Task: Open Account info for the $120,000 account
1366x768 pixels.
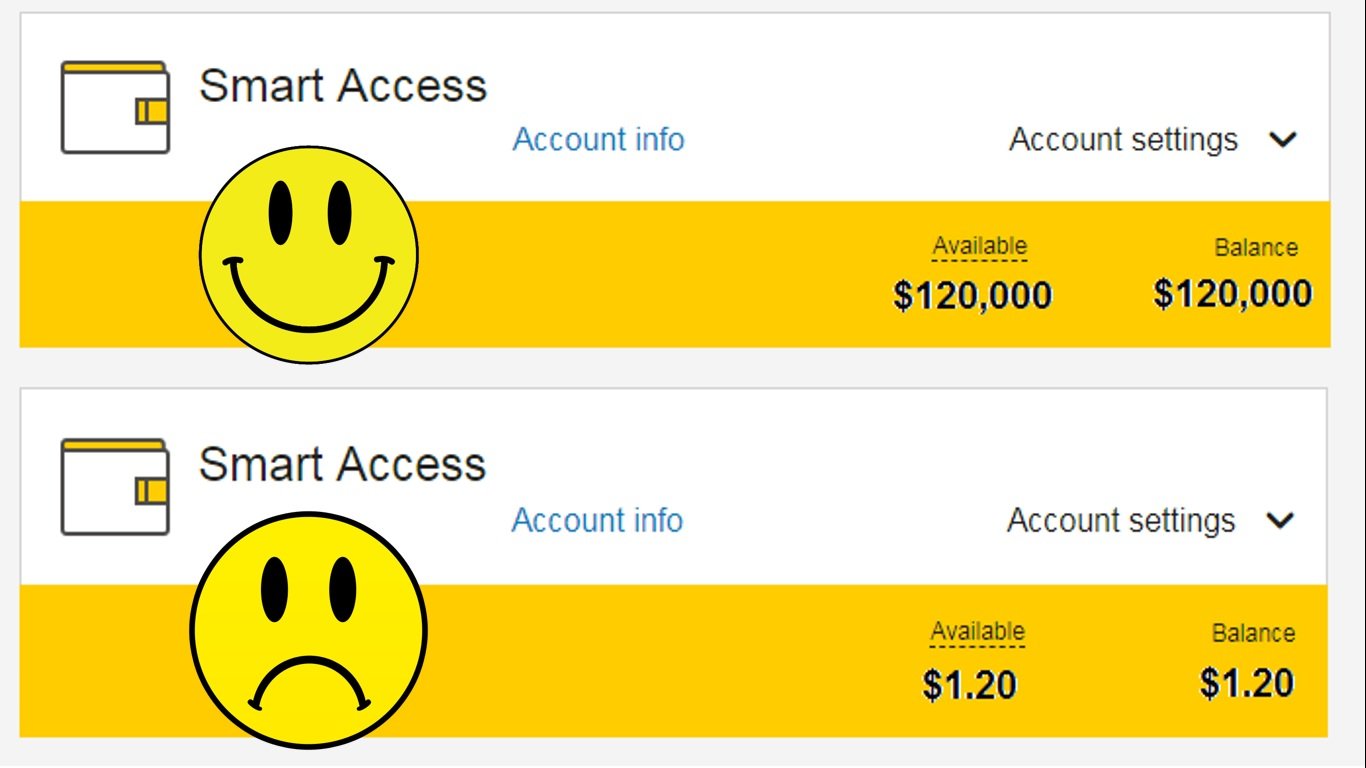Action: coord(598,139)
